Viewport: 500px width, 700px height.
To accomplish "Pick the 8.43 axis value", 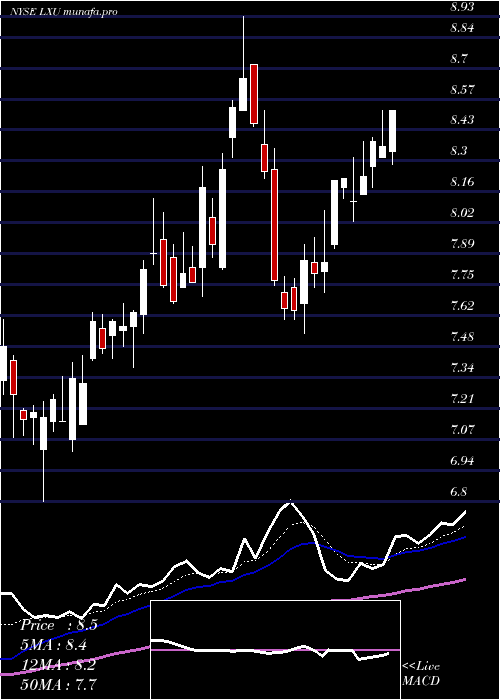I will tap(462, 120).
